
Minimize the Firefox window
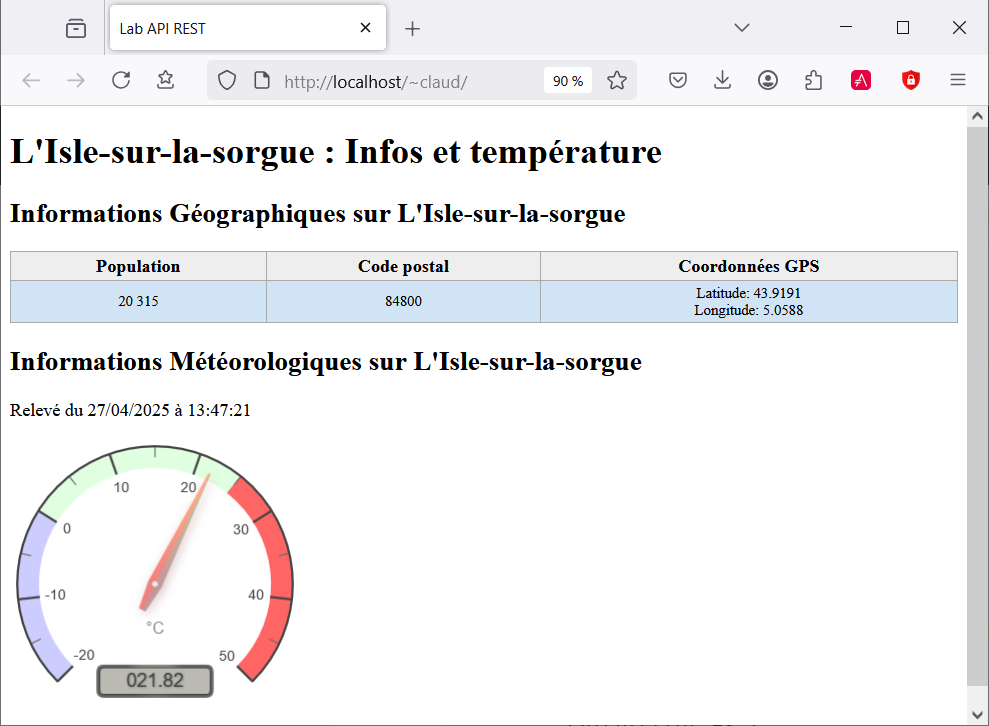846,28
